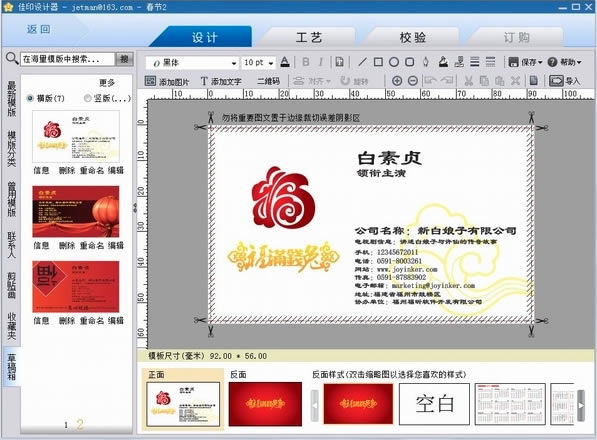This screenshot has height=440, width=597.
Task: Click 更多 to see more templates
Action: tap(107, 83)
